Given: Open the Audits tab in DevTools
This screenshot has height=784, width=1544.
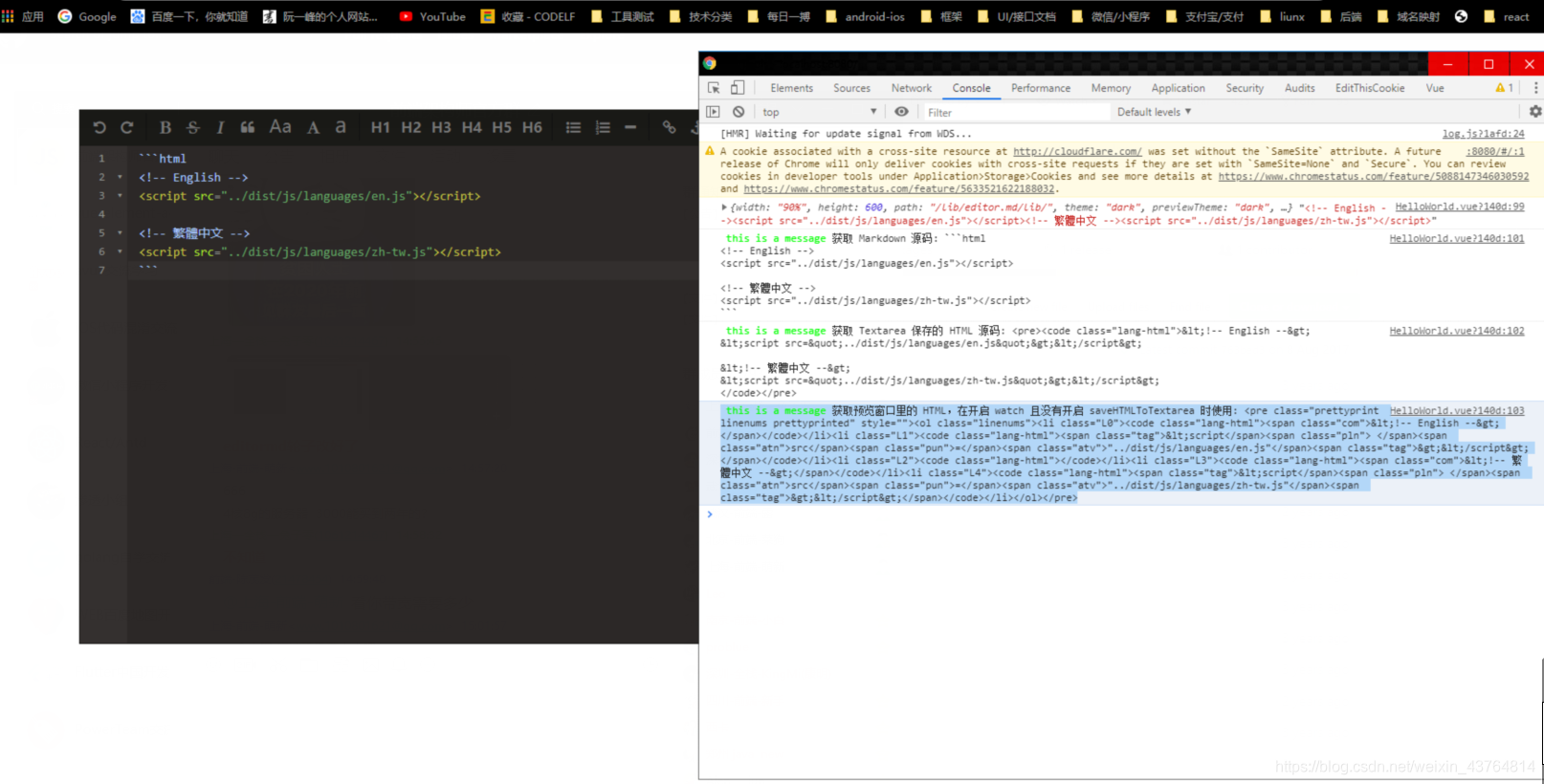Looking at the screenshot, I should pos(1300,88).
